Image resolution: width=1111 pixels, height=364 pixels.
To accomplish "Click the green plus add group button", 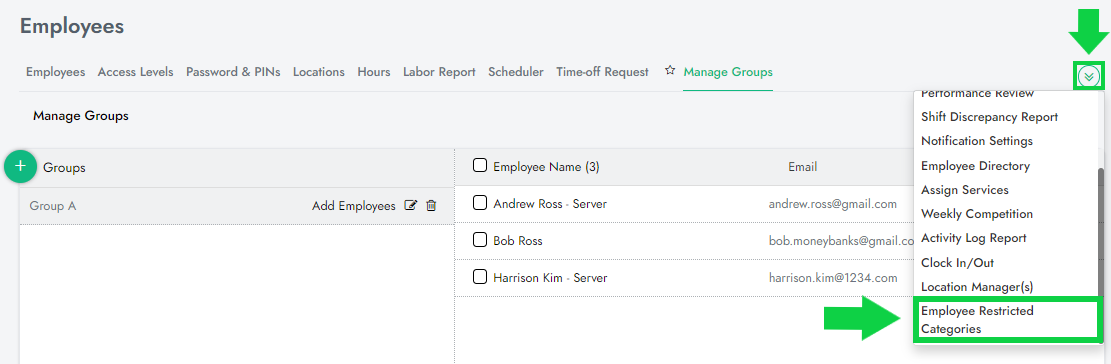I will [x=21, y=166].
